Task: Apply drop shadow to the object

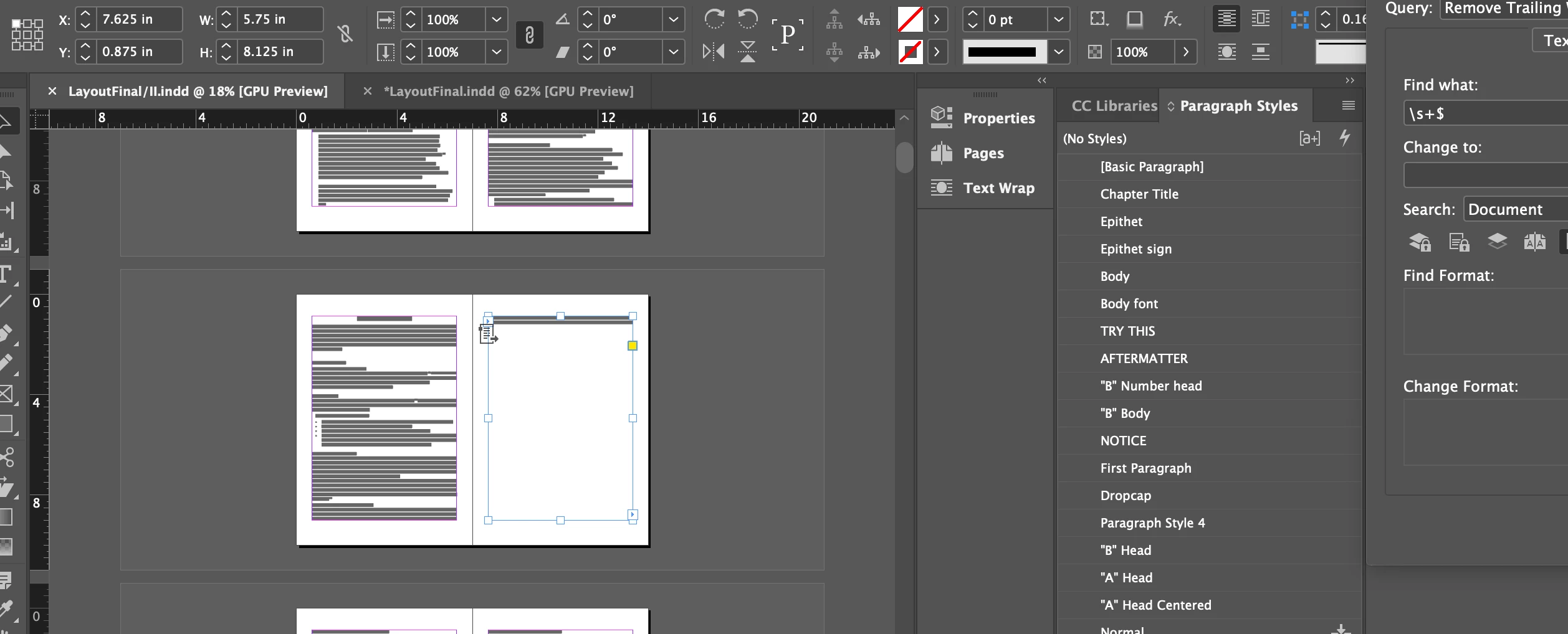Action: click(1135, 19)
